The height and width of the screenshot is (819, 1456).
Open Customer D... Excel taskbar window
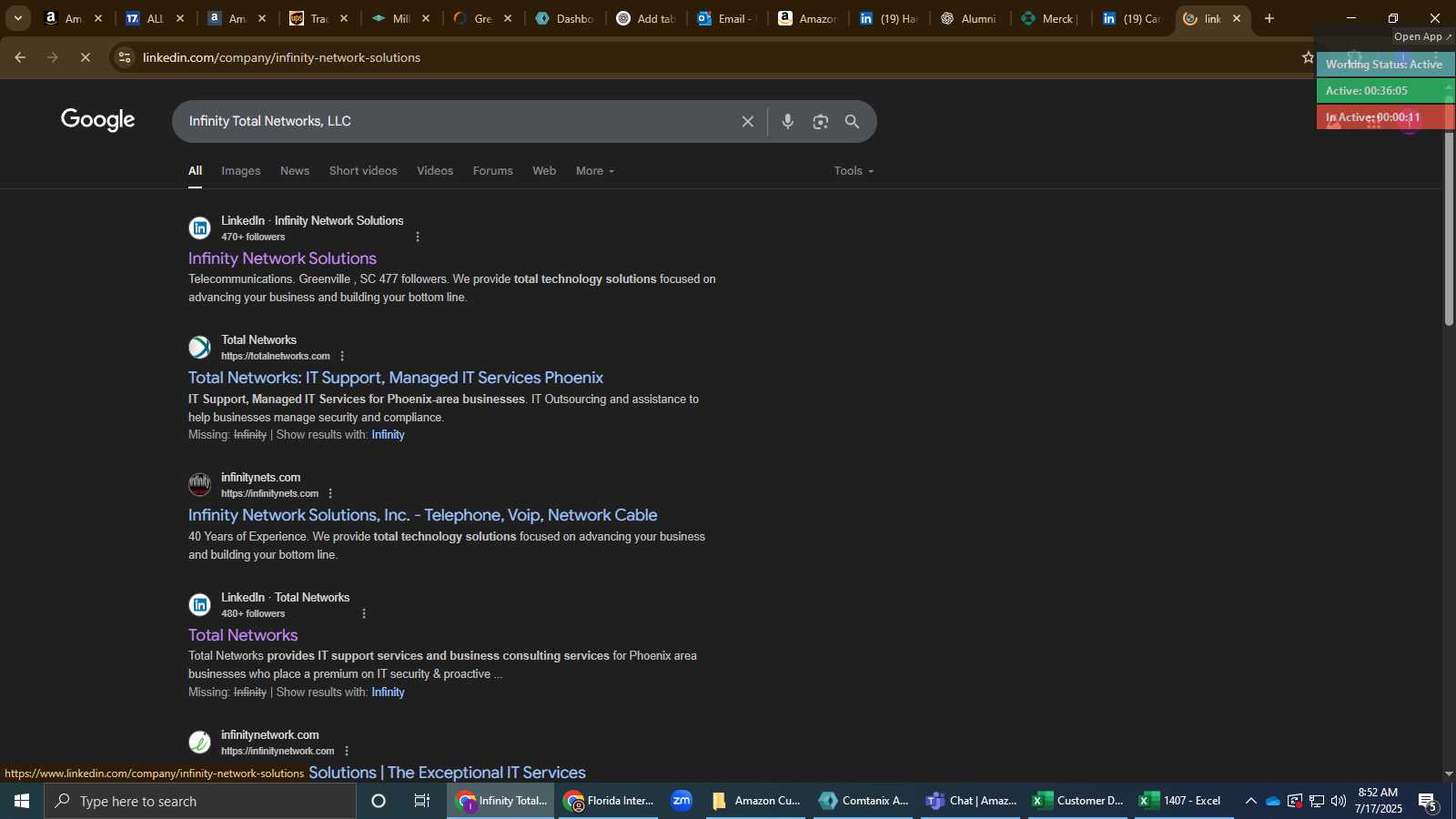(1078, 801)
